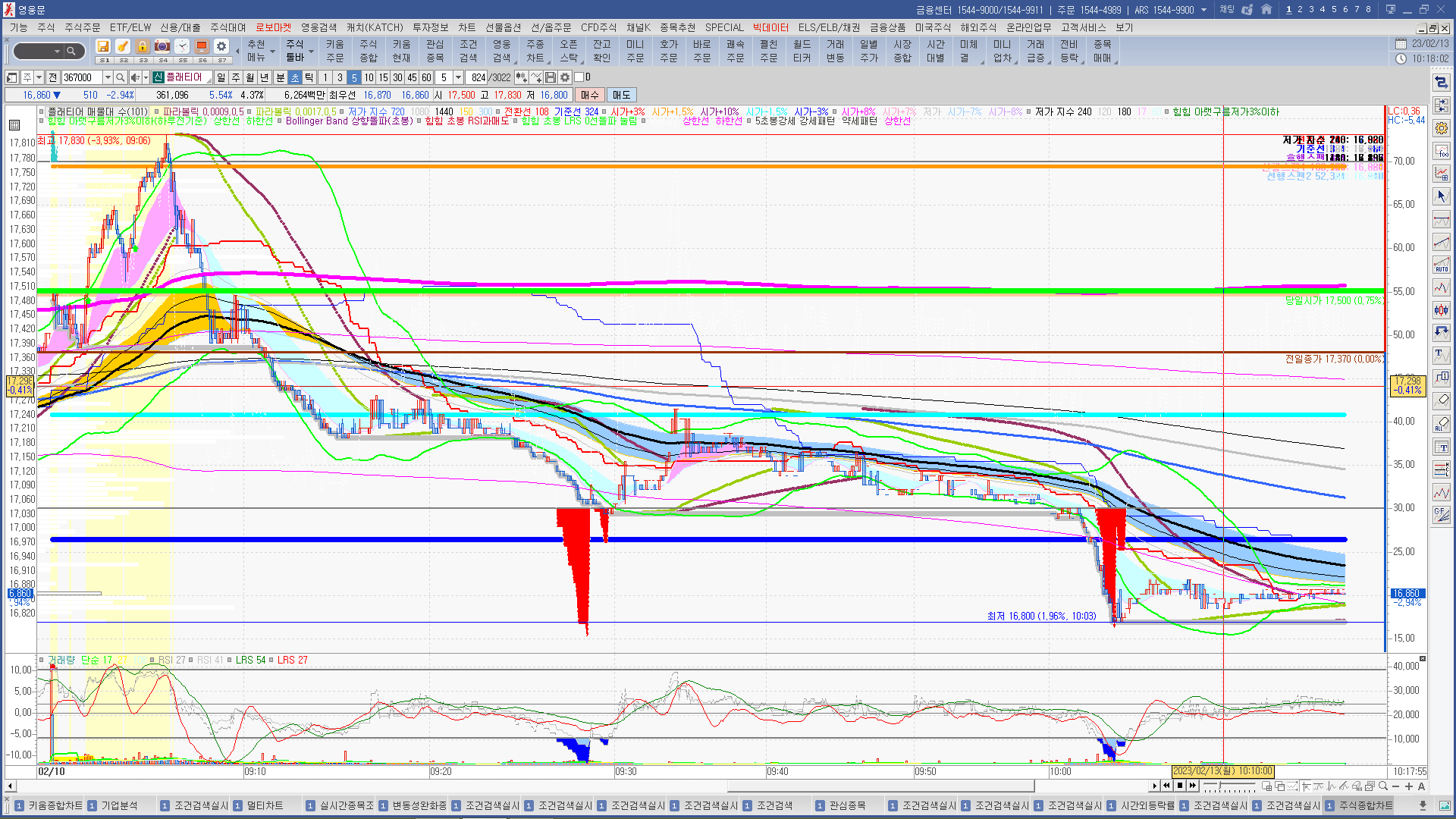Click the zoom-in plus icon at chart bottom
1456x819 pixels.
[x=1409, y=786]
